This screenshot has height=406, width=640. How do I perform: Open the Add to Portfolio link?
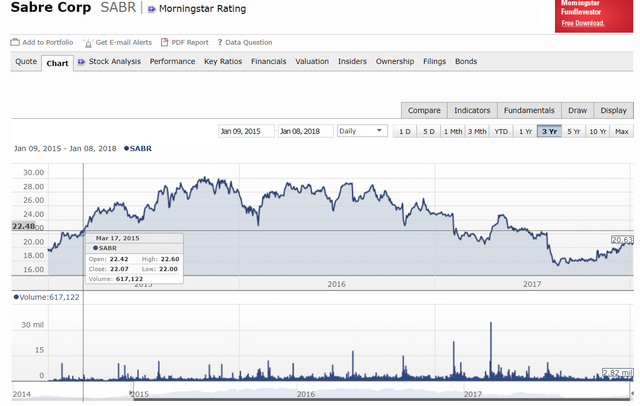[x=47, y=42]
